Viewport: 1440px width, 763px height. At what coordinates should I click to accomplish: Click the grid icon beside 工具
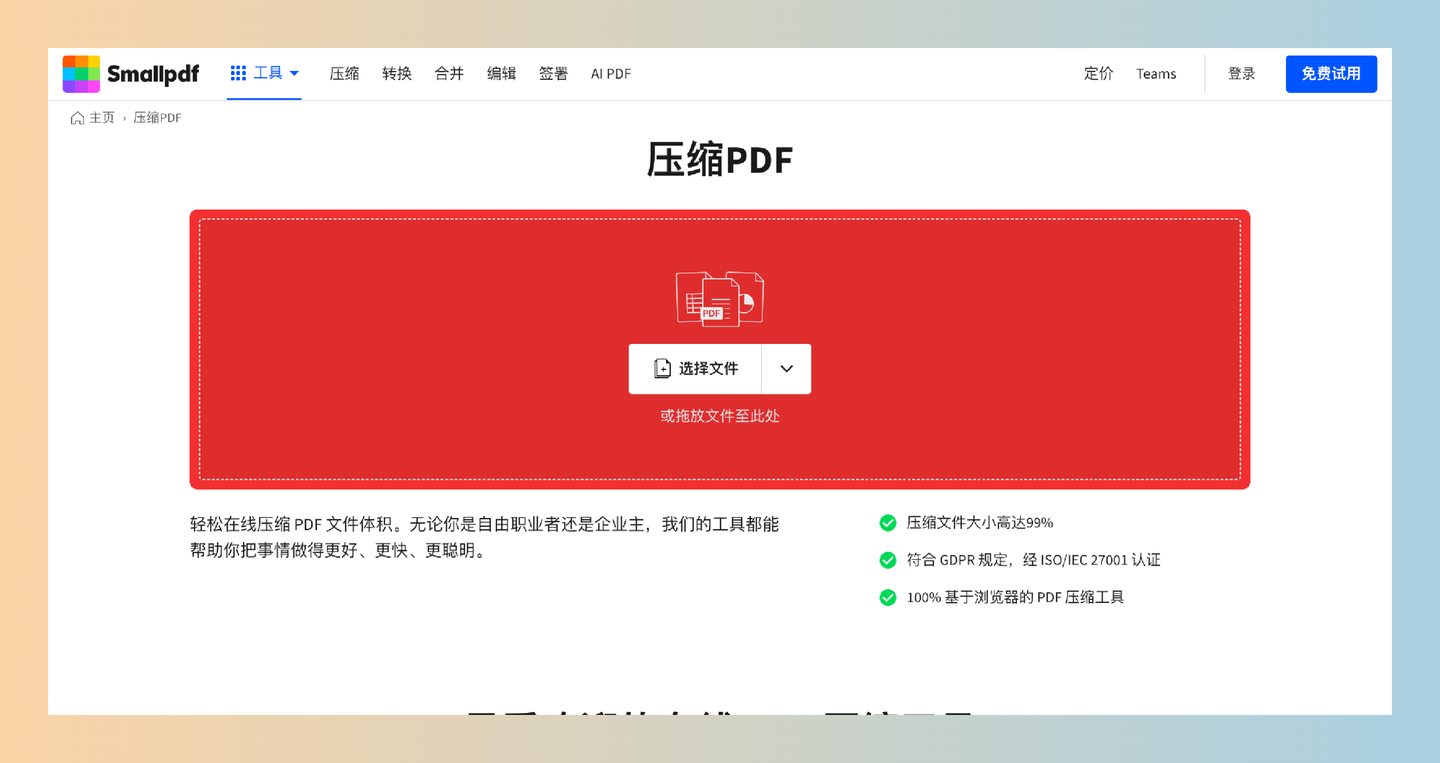[x=238, y=72]
